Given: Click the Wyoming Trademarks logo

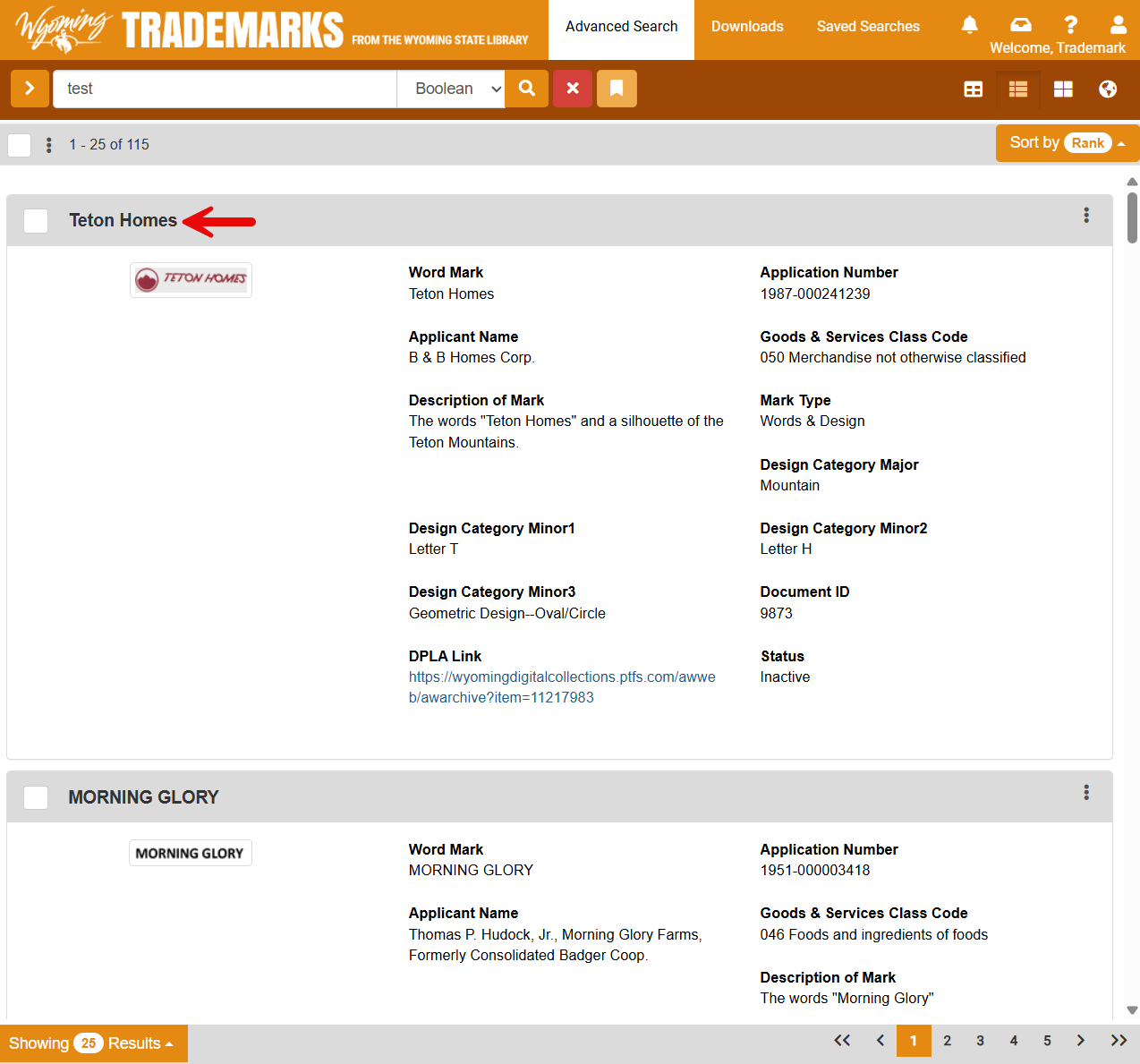Looking at the screenshot, I should [272, 30].
